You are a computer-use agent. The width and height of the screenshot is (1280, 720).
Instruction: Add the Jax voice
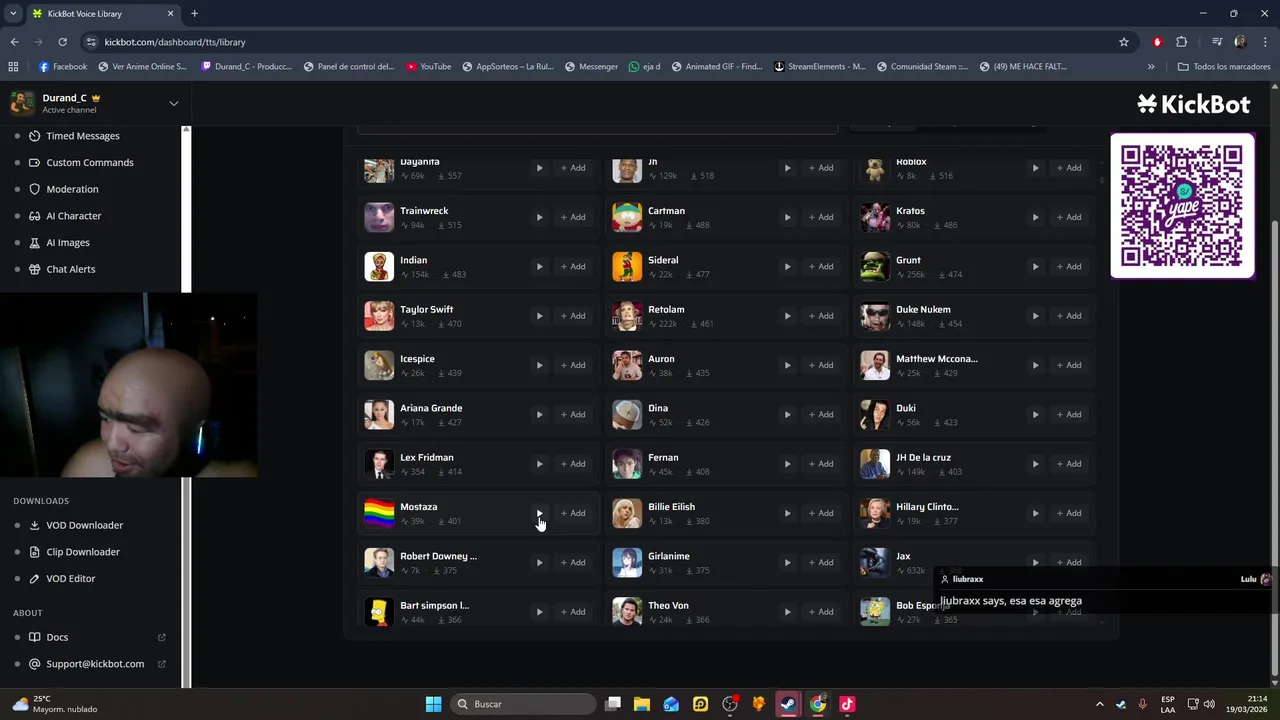(x=1069, y=562)
